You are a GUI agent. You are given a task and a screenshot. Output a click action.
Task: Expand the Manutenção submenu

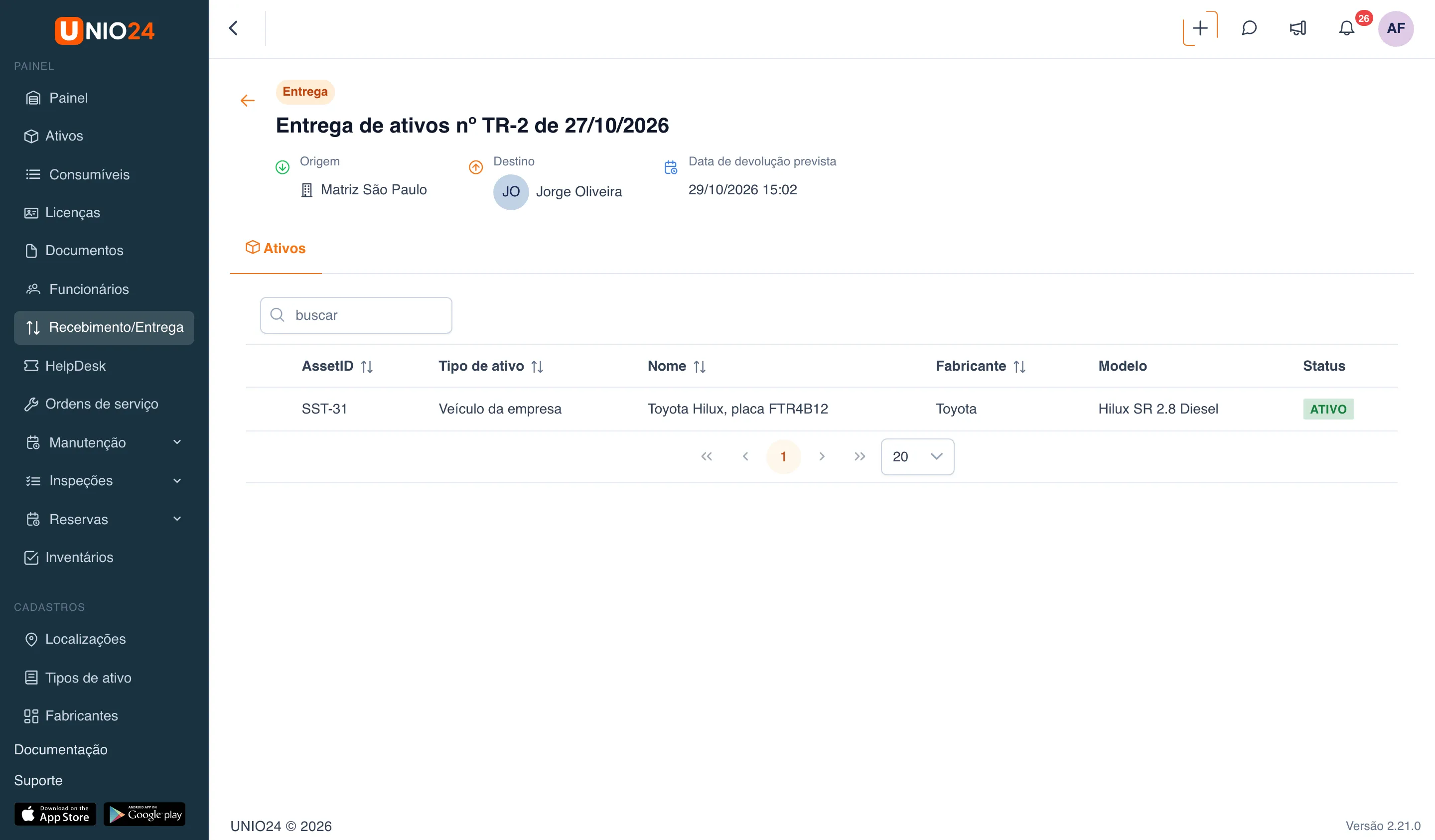pos(177,442)
